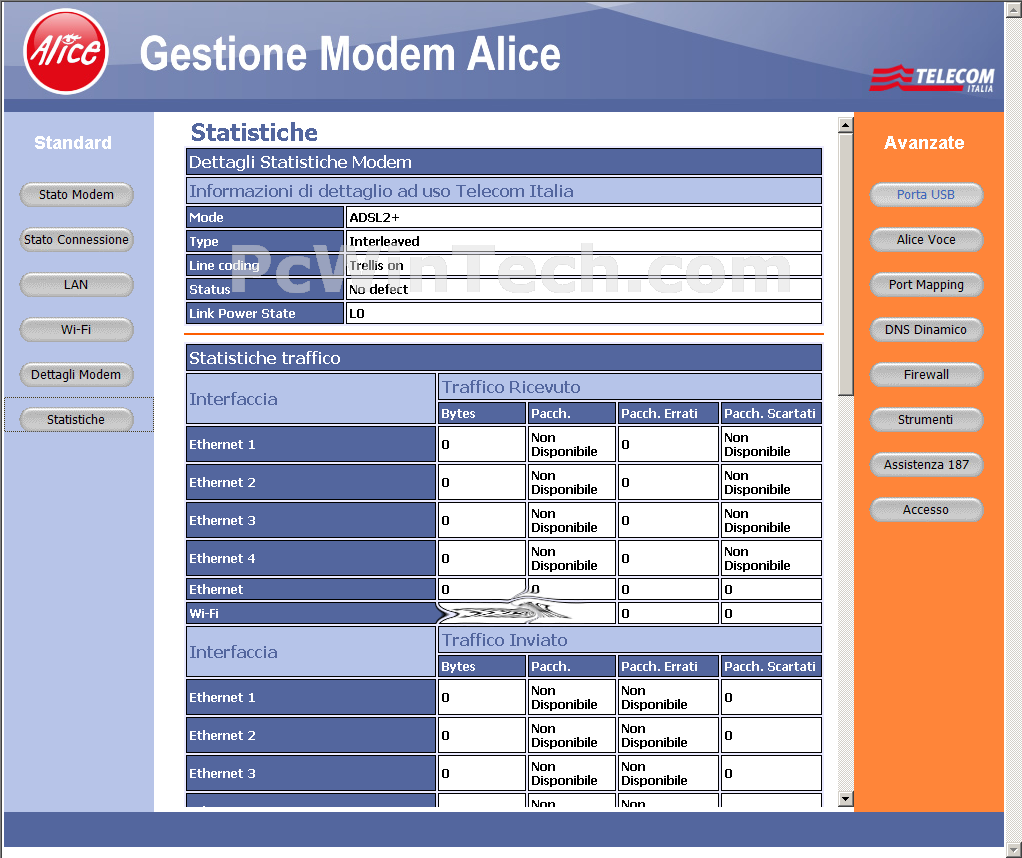Image resolution: width=1022 pixels, height=858 pixels.
Task: Open DNS Dinamico configuration
Action: tap(926, 329)
